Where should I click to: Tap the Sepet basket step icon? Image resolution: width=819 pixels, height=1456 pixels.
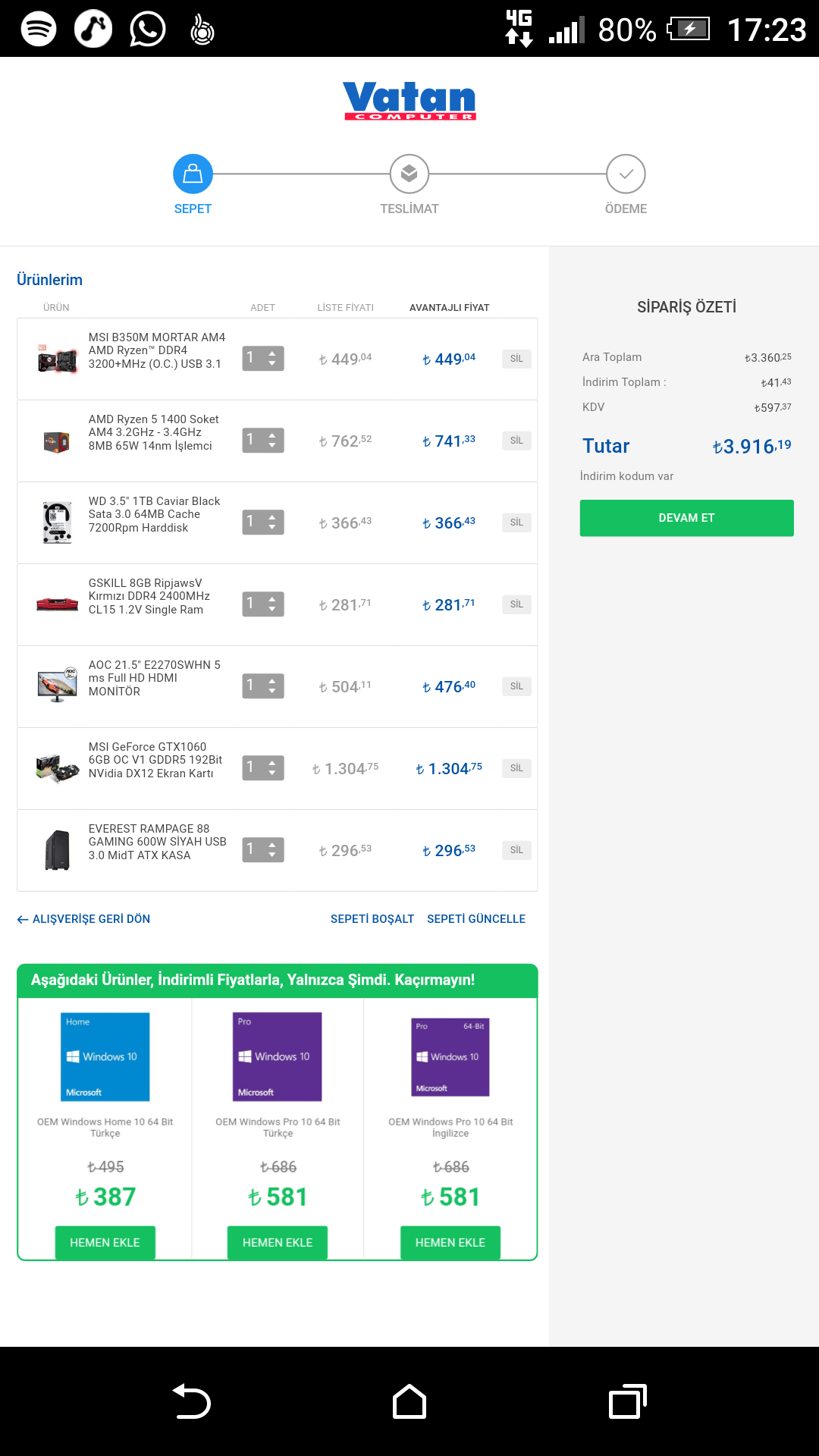click(x=193, y=174)
